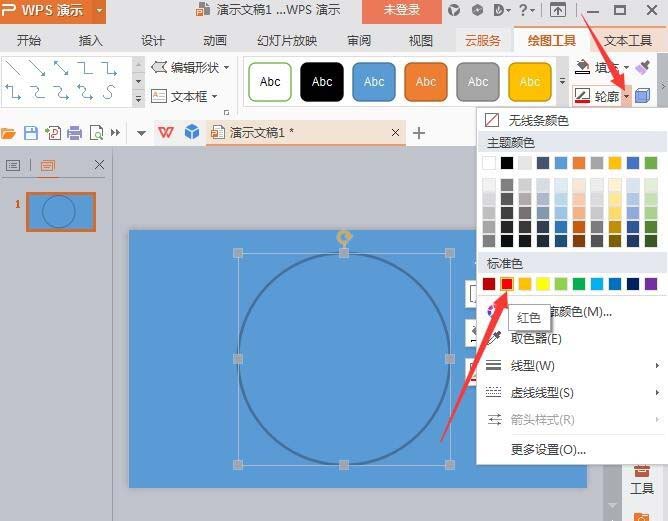Close the 演示文稿1 document tab
Viewport: 668px width, 521px height.
coord(395,132)
